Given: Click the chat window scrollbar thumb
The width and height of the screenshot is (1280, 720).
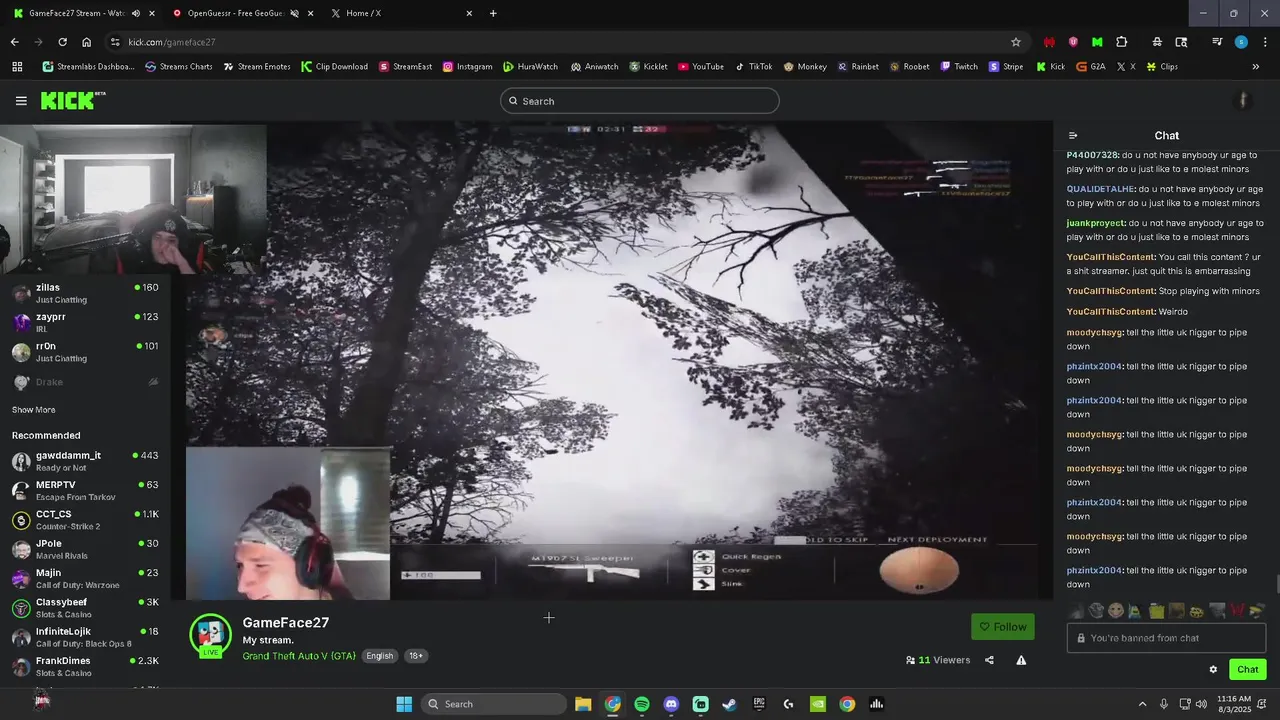Looking at the screenshot, I should click(1277, 585).
